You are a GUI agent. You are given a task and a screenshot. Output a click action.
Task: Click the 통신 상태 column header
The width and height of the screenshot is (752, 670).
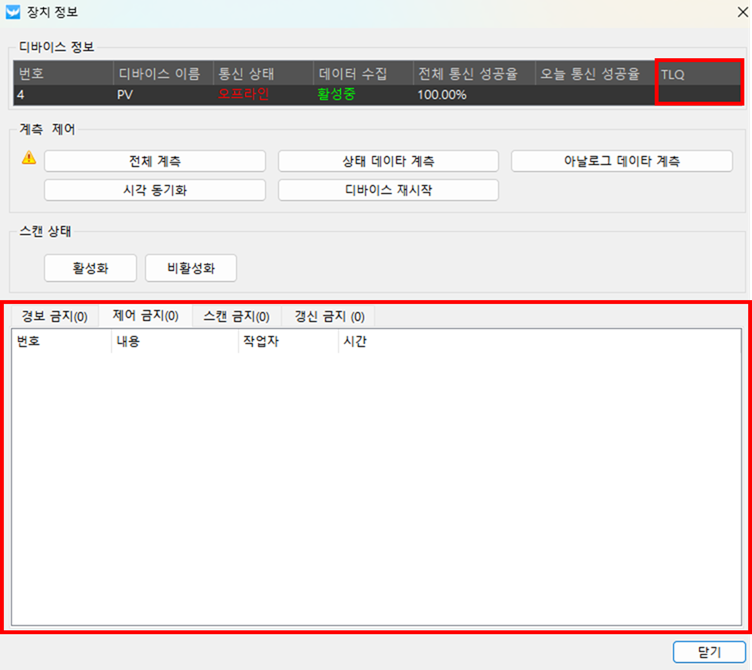click(x=263, y=75)
